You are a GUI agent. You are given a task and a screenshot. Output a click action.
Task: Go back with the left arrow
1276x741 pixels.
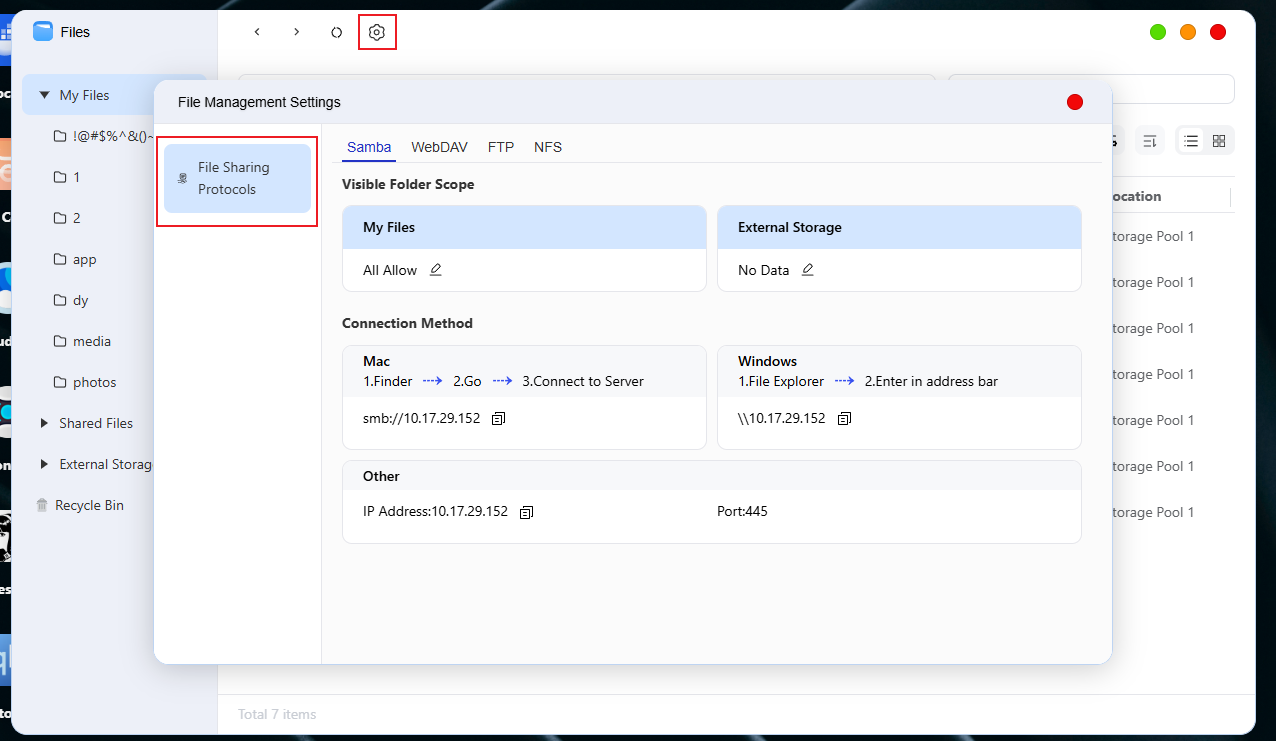pos(257,32)
